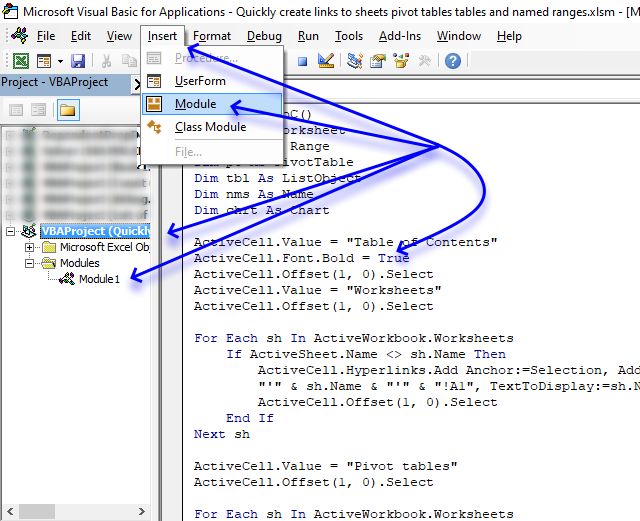Click the Module icon in Insert menu
Screen dimensions: 640x521
[x=154, y=104]
